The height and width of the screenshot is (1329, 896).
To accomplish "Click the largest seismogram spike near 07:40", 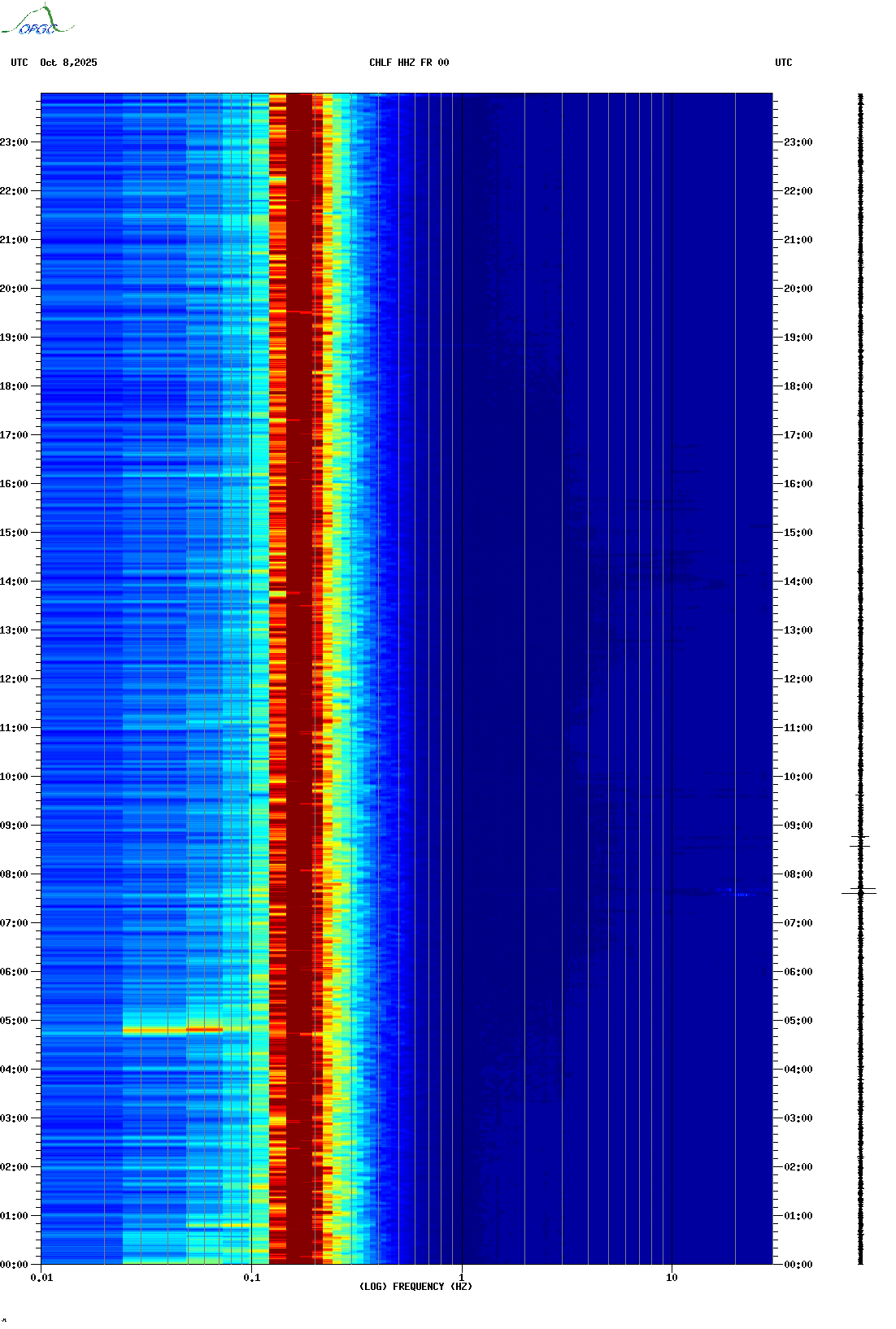I will 859,893.
